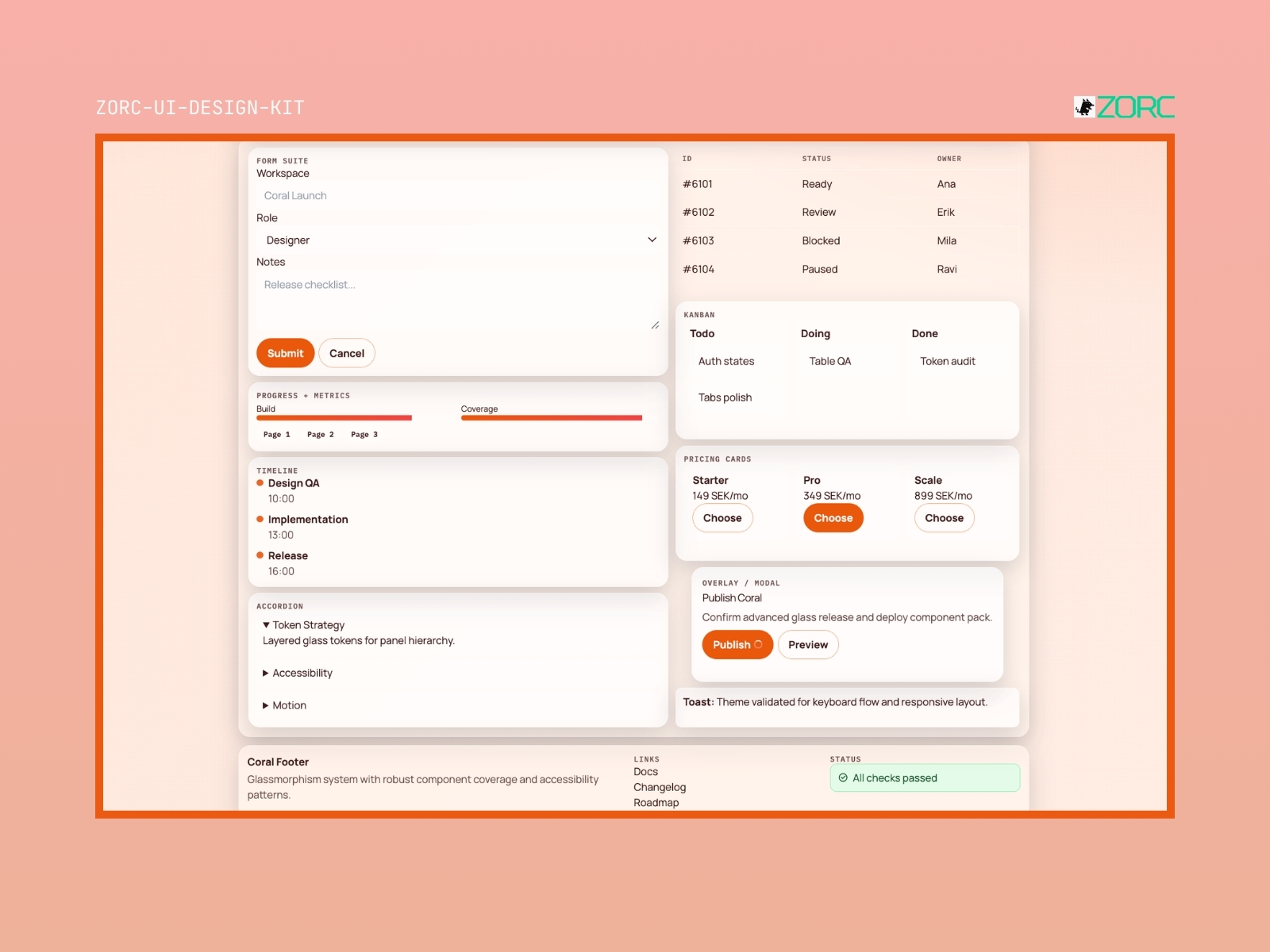Expand the Motion accordion section

click(284, 705)
